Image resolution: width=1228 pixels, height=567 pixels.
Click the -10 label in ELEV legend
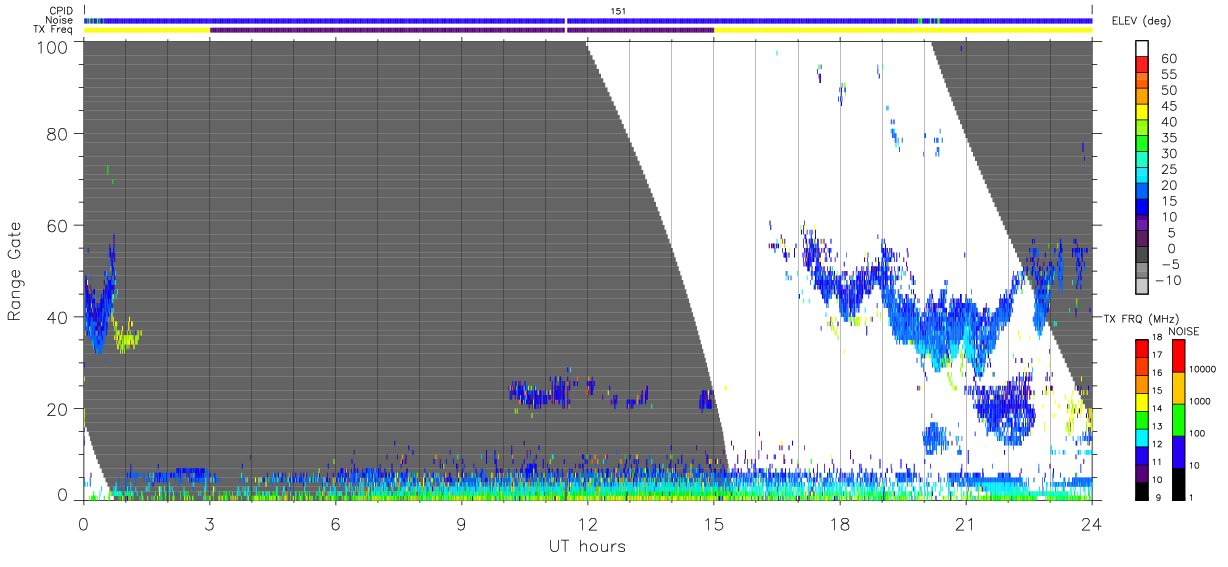[1166, 281]
